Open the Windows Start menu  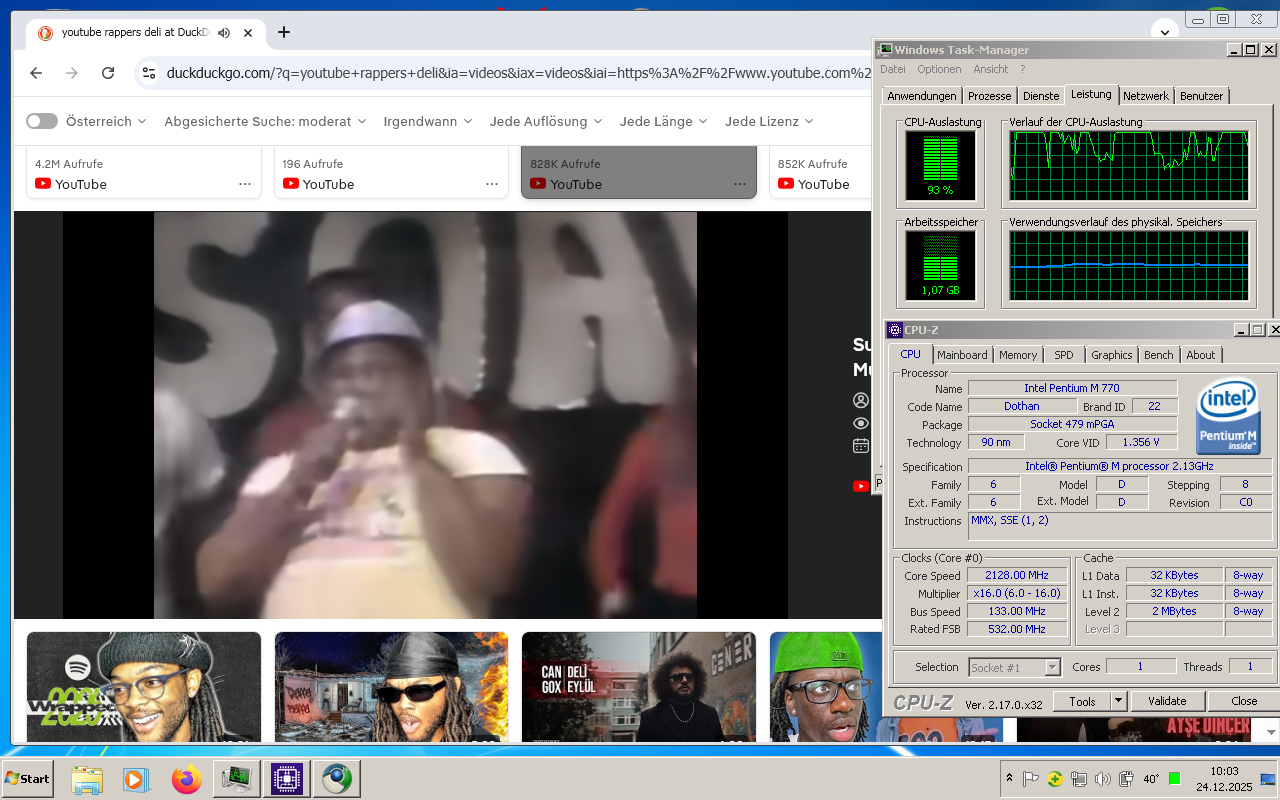point(28,779)
